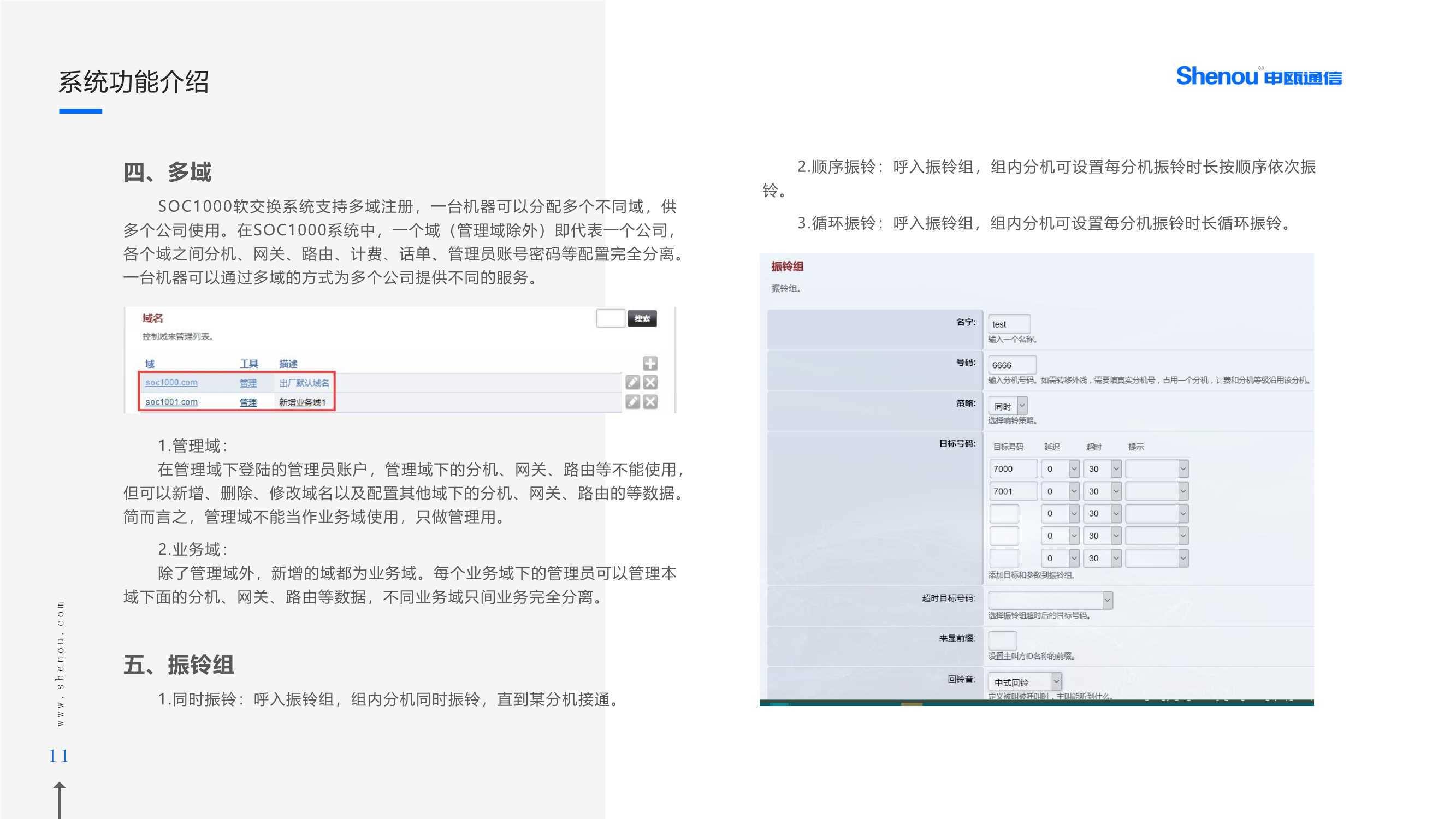
Task: Click edit pencil icon for soc1000.com
Action: 632,383
